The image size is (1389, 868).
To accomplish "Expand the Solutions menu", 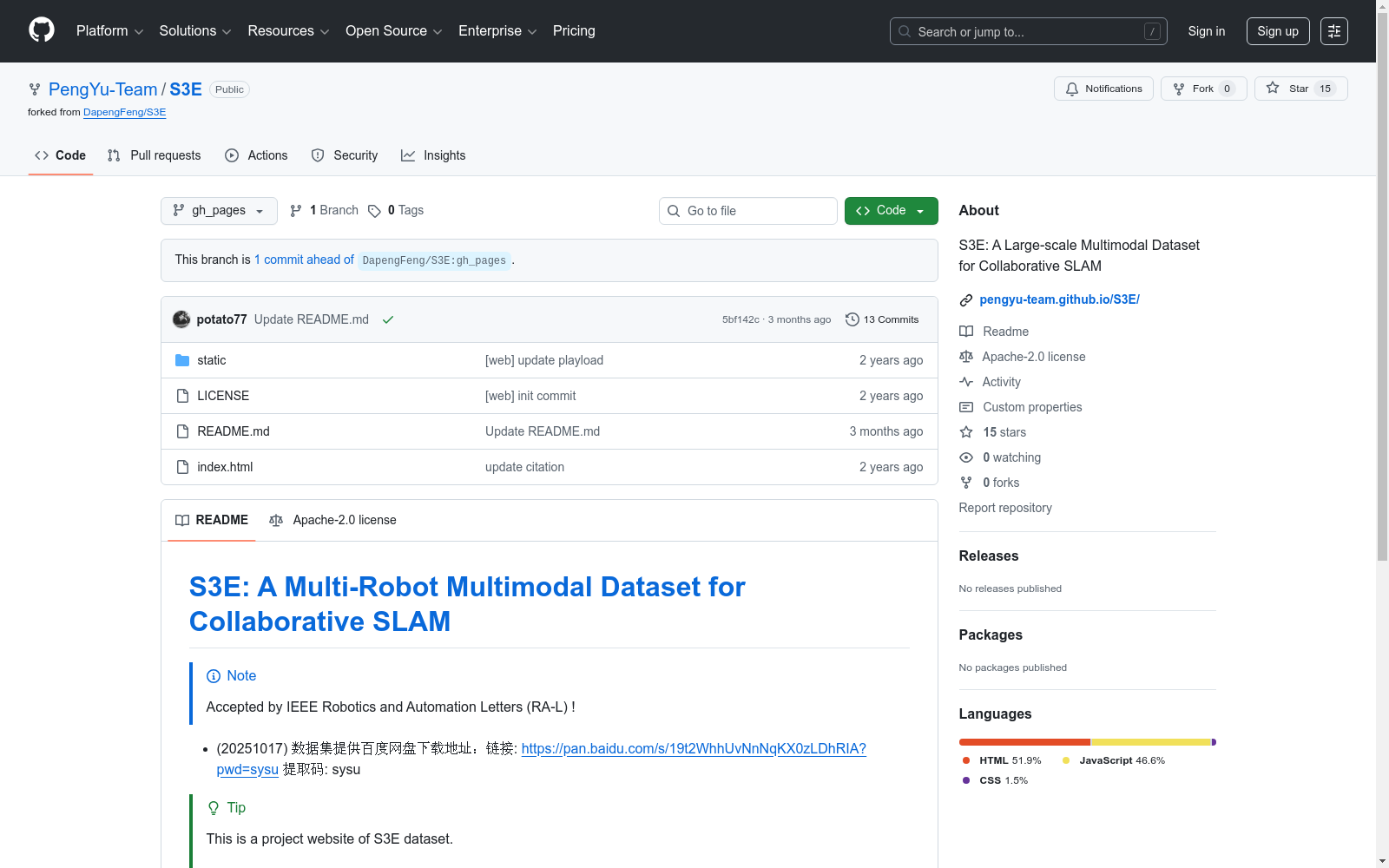I will [x=195, y=31].
